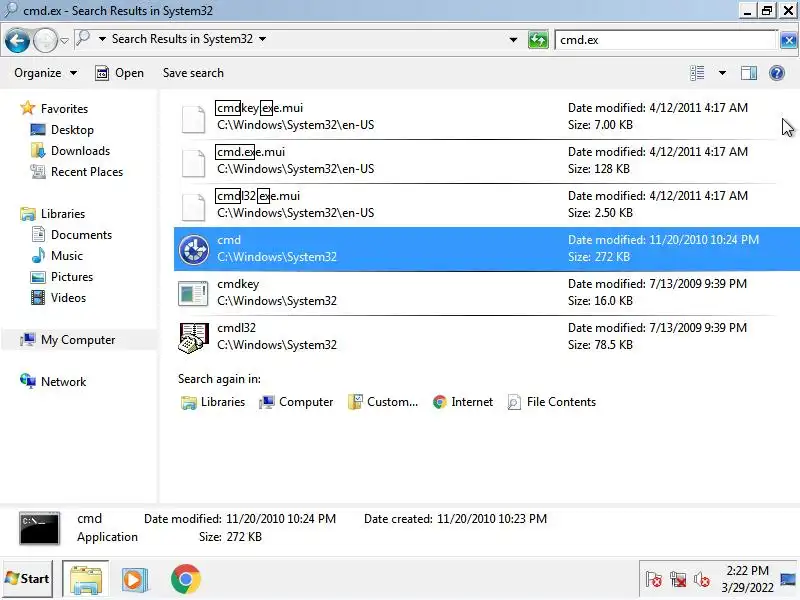The height and width of the screenshot is (600, 800).
Task: Open the view options dropdown arrow
Action: [x=722, y=73]
